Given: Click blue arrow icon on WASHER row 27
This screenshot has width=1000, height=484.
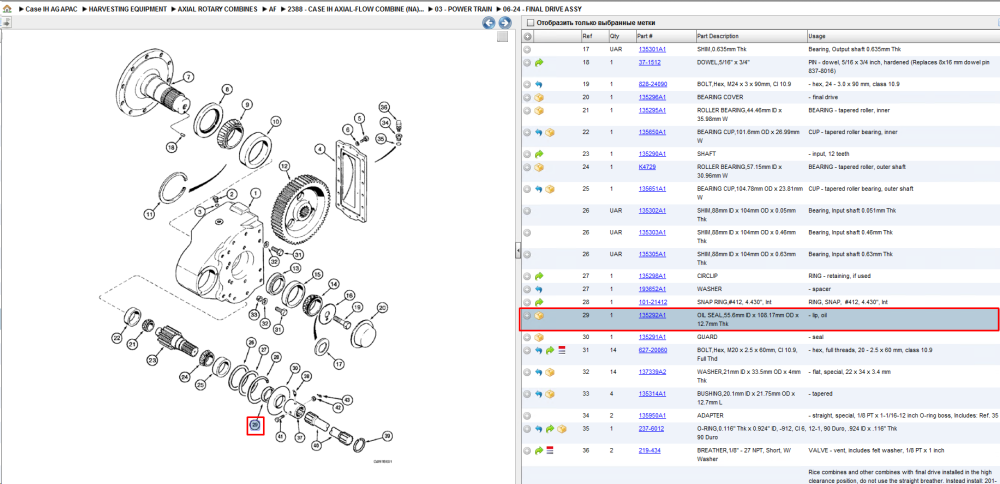Looking at the screenshot, I should (539, 289).
